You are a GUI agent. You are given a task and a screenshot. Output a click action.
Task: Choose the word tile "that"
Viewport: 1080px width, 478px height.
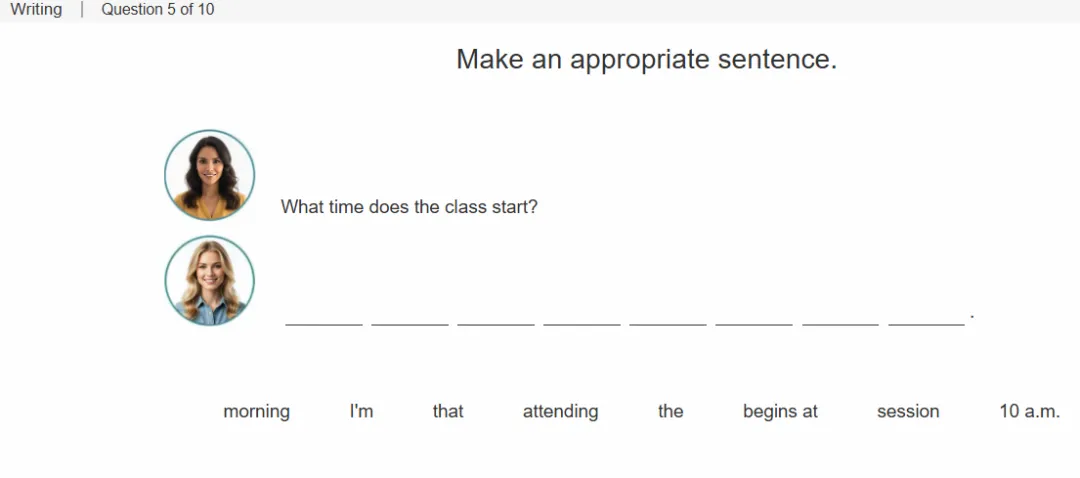point(448,411)
